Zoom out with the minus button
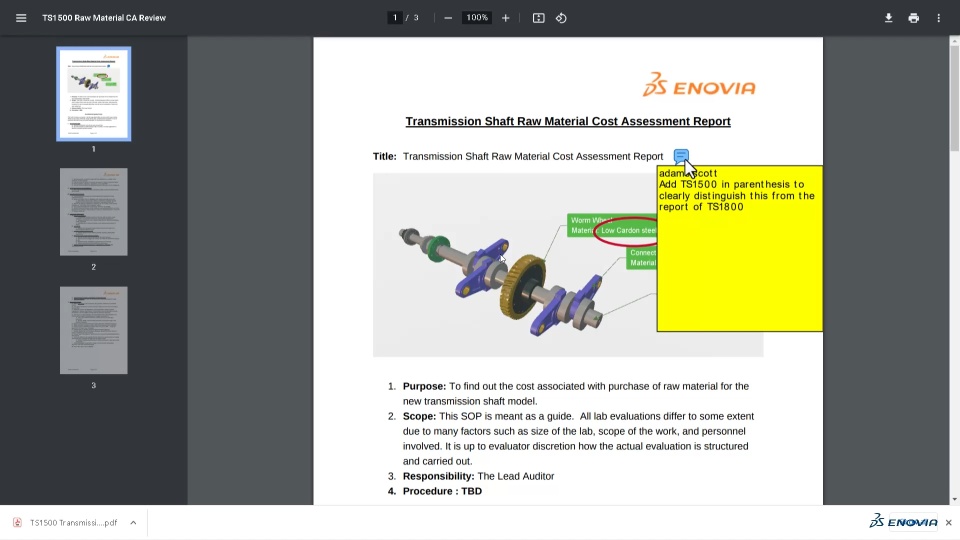This screenshot has height=540, width=960. (x=448, y=18)
